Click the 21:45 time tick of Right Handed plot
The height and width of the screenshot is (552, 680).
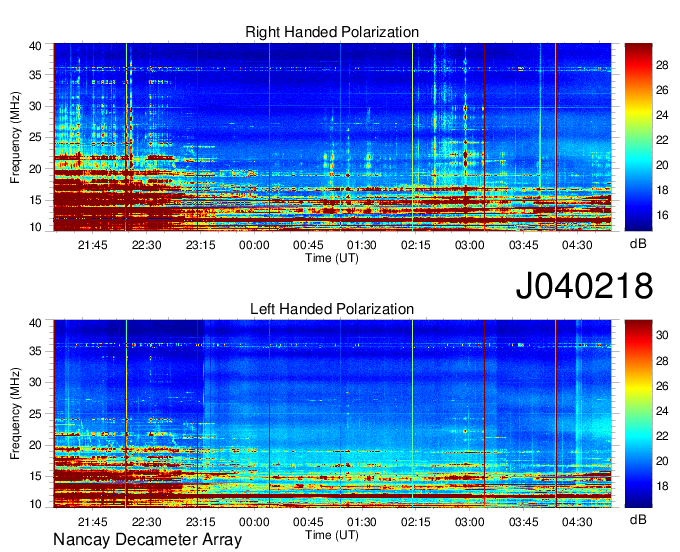click(x=93, y=245)
